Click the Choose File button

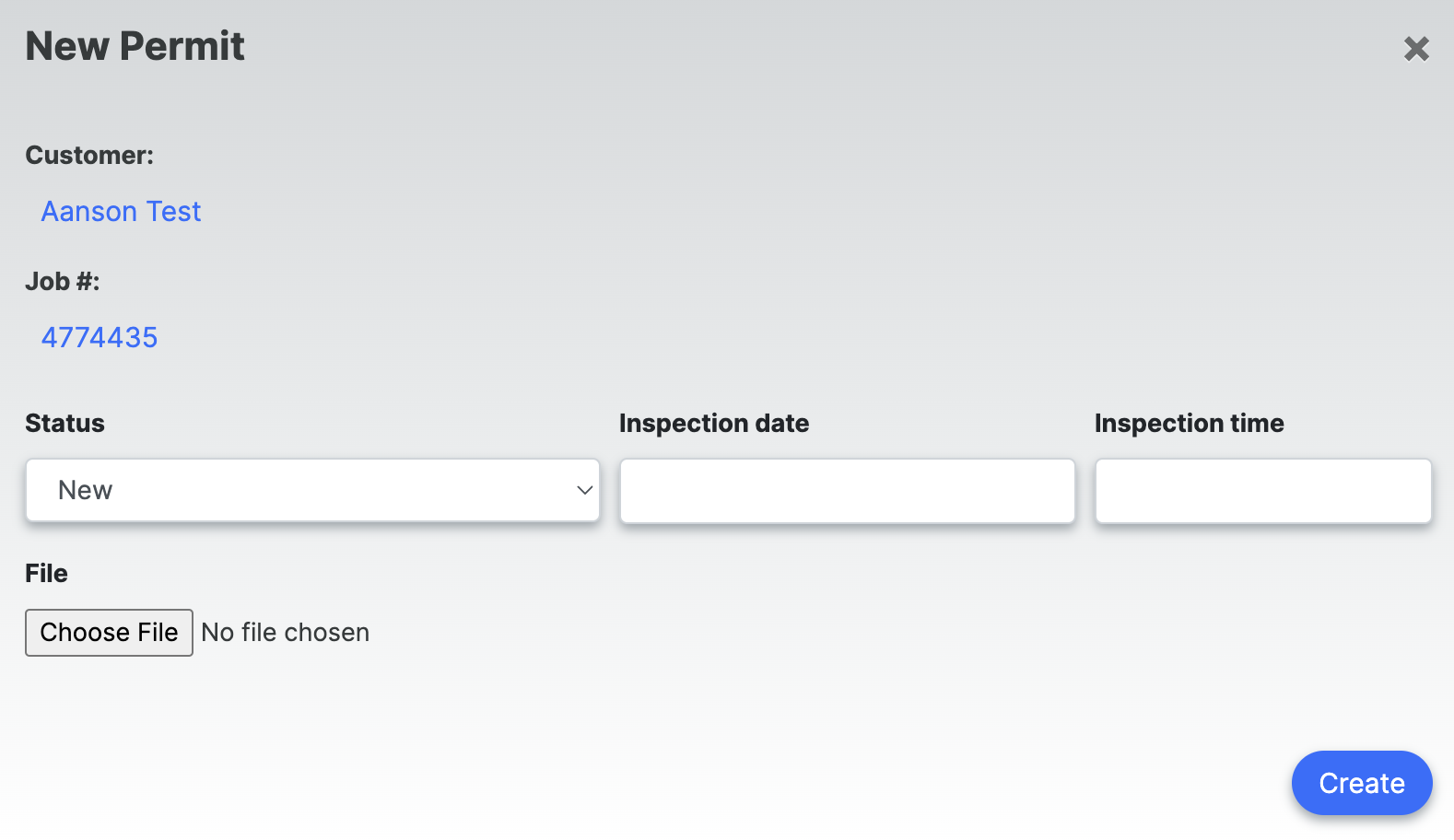click(109, 633)
